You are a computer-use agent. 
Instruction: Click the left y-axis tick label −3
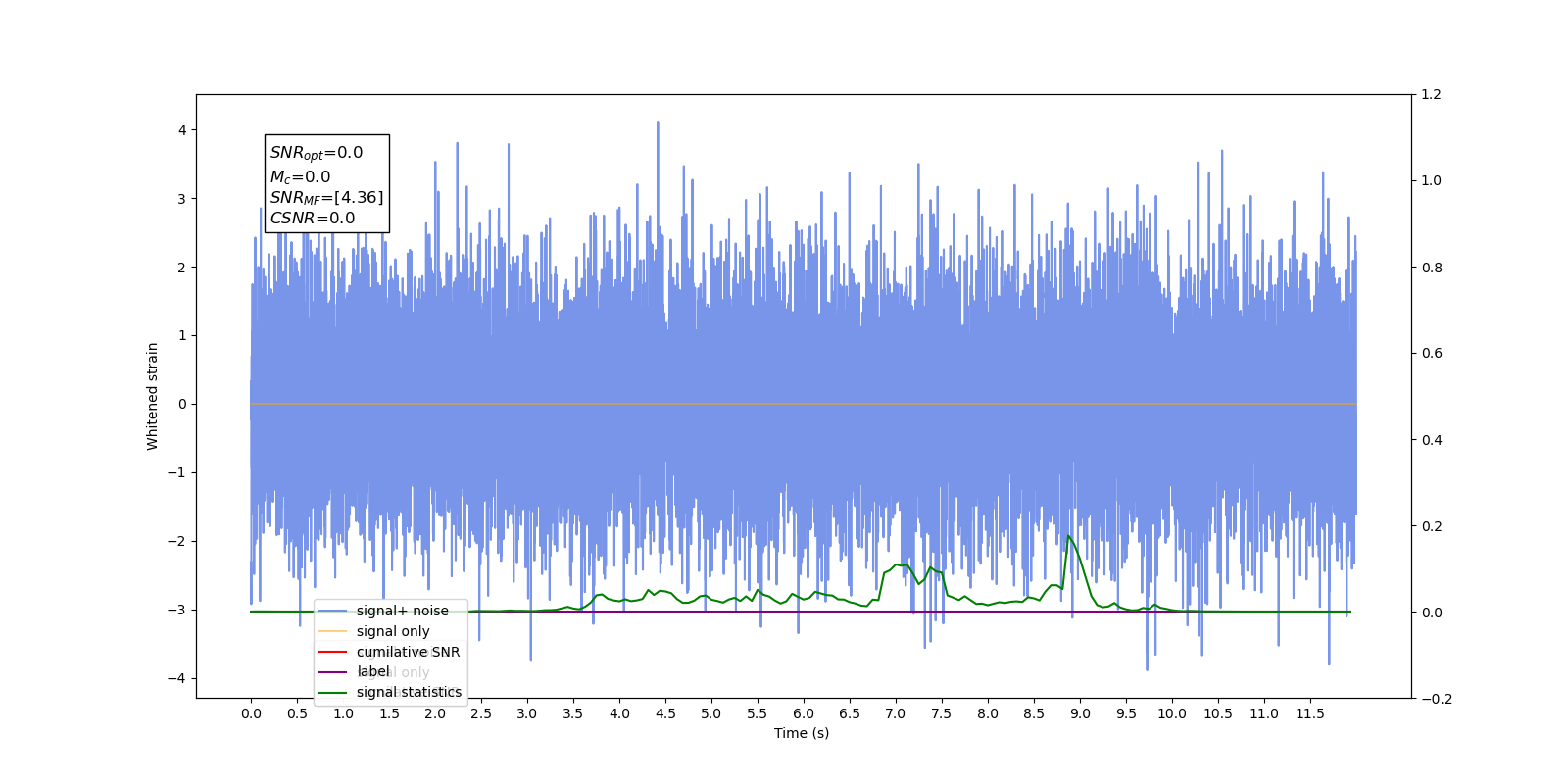tap(176, 610)
